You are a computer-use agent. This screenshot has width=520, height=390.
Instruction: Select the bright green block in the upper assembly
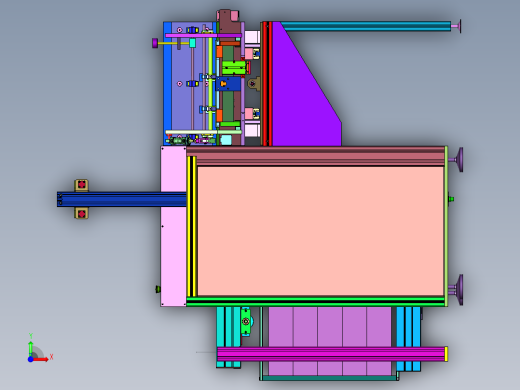pos(233,67)
